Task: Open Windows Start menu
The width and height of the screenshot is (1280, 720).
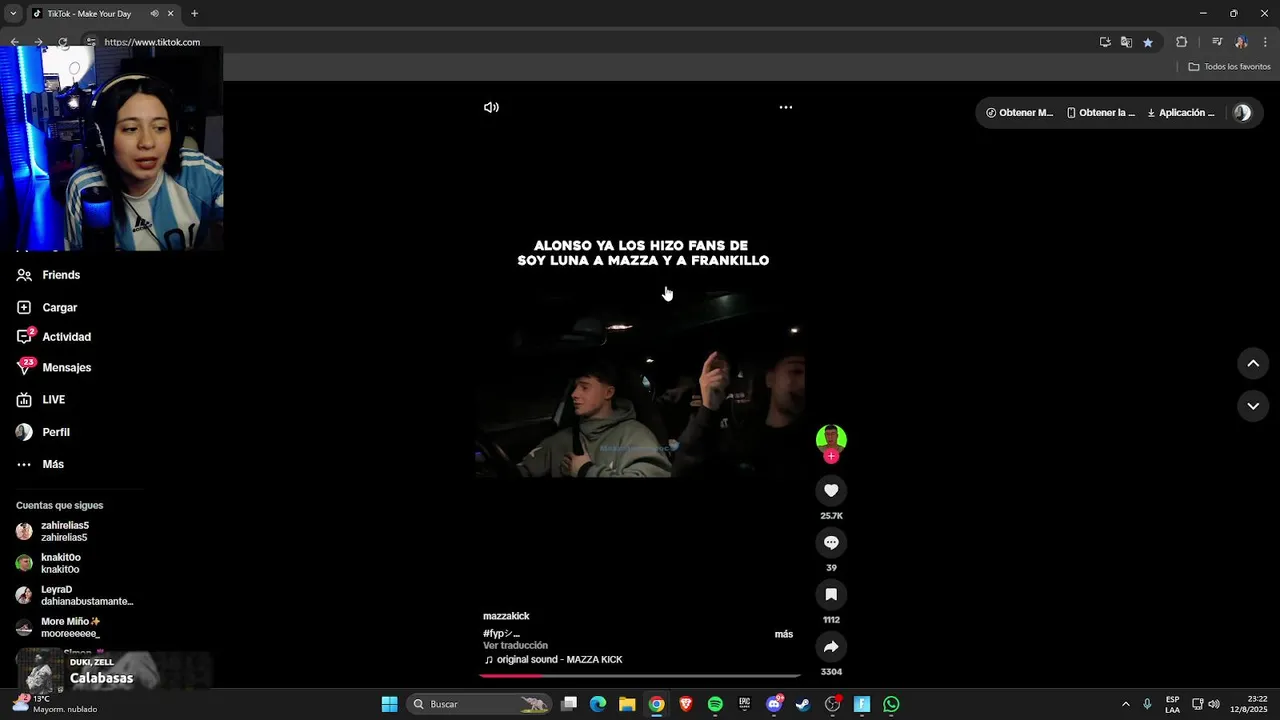Action: click(x=389, y=704)
